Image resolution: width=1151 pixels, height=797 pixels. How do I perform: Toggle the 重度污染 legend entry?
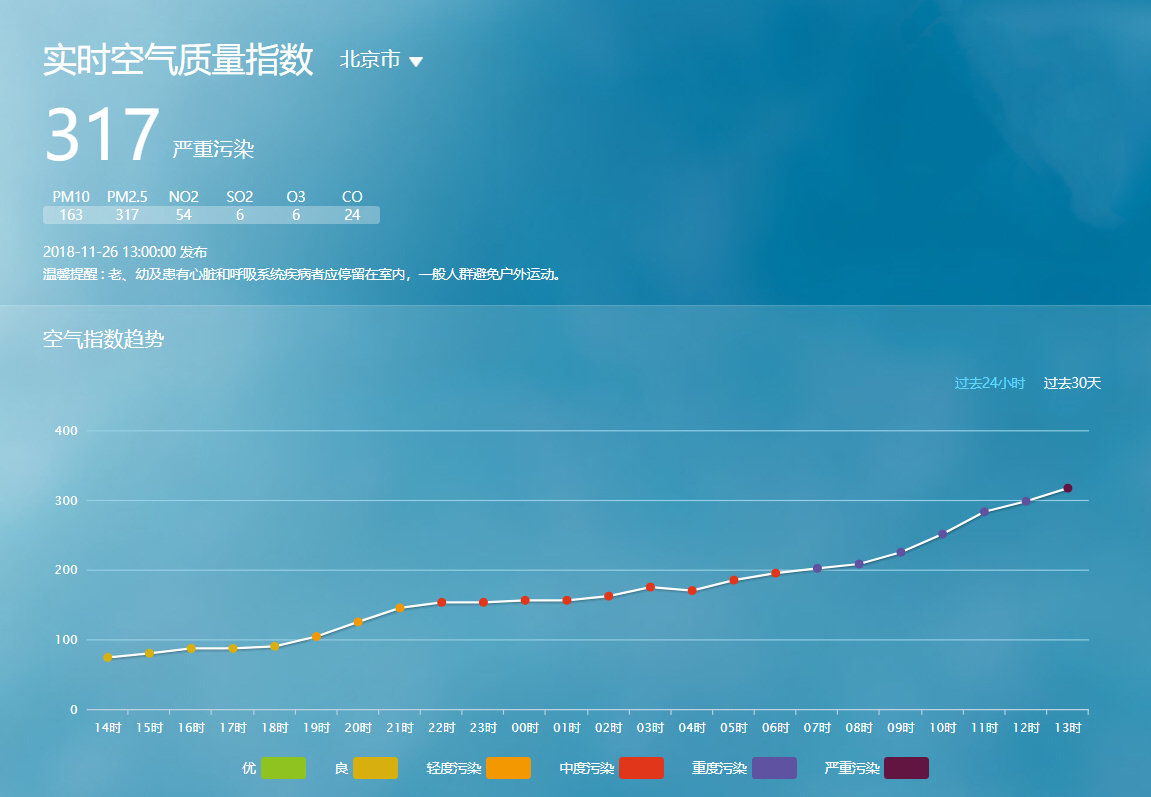(772, 767)
